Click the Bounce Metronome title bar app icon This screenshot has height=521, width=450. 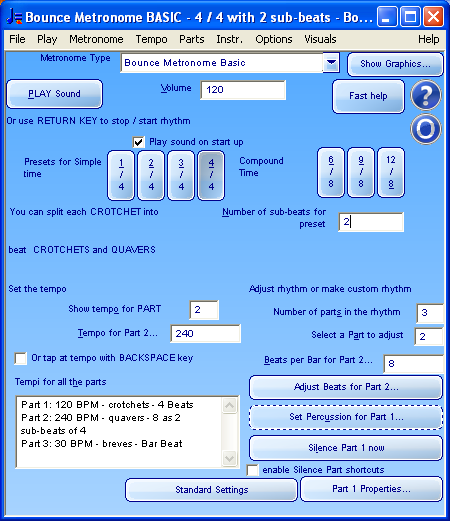(x=14, y=16)
